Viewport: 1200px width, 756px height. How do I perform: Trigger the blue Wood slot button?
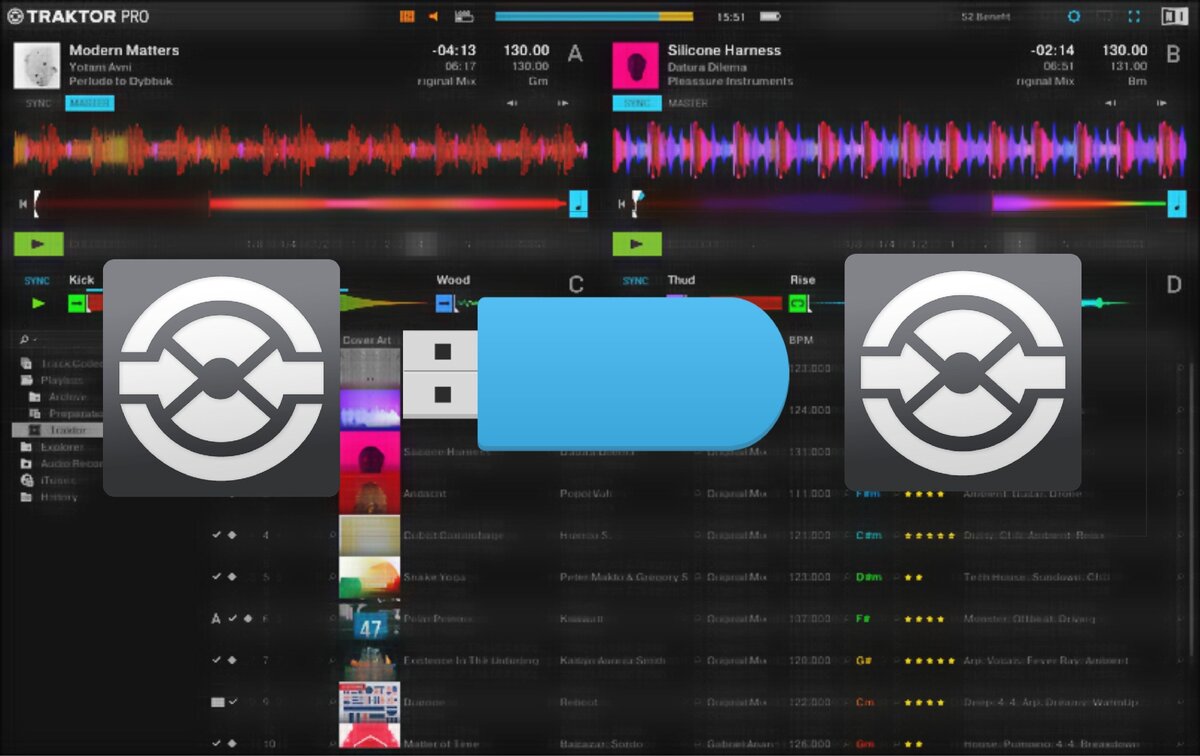(x=445, y=302)
